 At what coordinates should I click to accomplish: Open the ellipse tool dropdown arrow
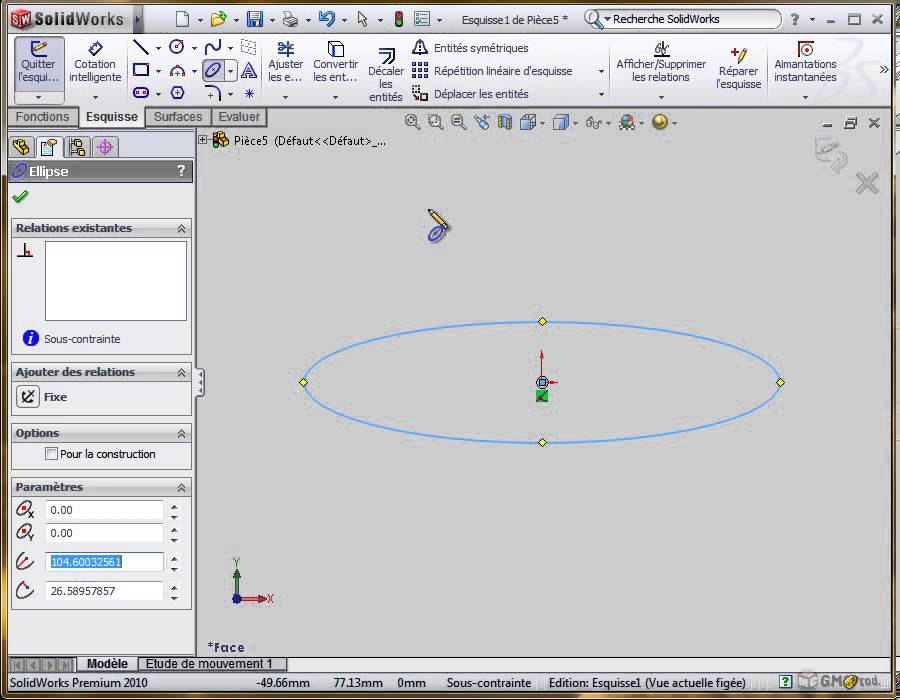pyautogui.click(x=230, y=71)
